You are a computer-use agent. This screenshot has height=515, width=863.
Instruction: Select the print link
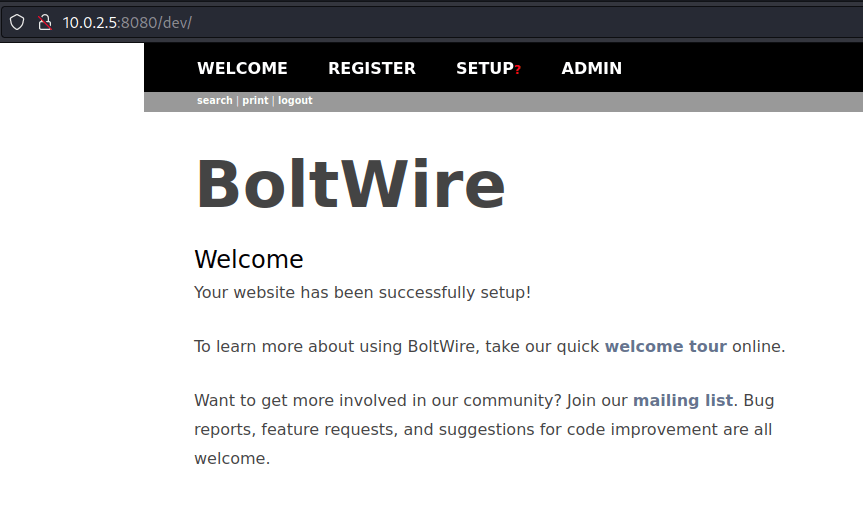(x=255, y=101)
